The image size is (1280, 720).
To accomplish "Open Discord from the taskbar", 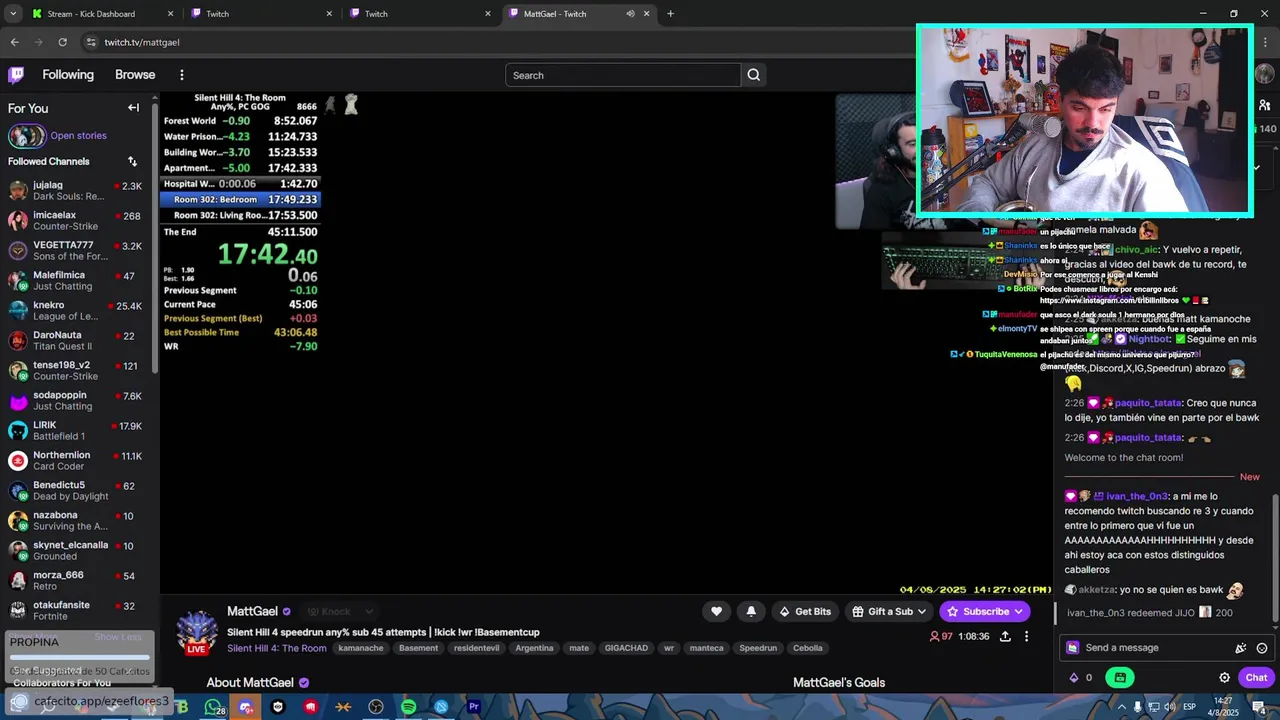I will pyautogui.click(x=246, y=707).
